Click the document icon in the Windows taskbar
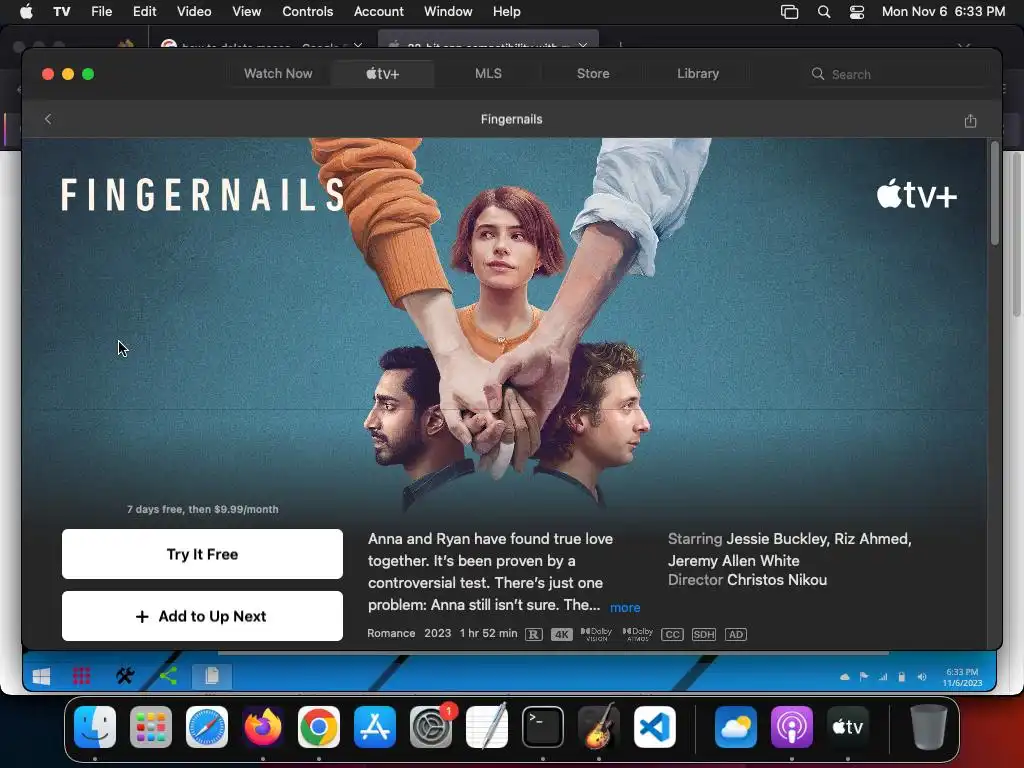 point(212,676)
